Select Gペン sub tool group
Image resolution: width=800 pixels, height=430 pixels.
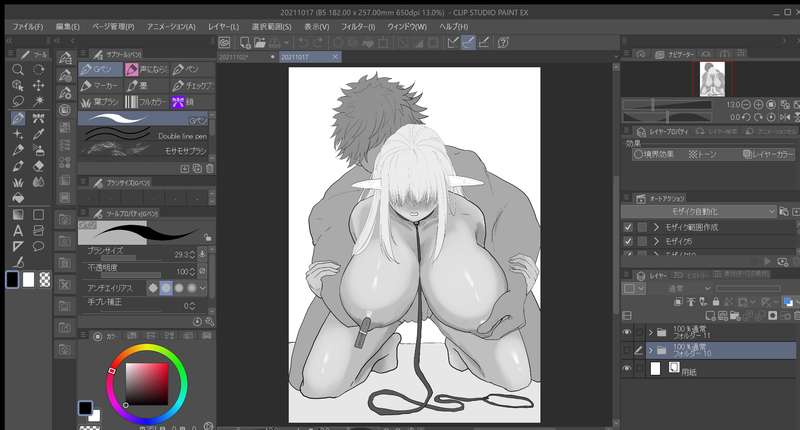point(101,69)
